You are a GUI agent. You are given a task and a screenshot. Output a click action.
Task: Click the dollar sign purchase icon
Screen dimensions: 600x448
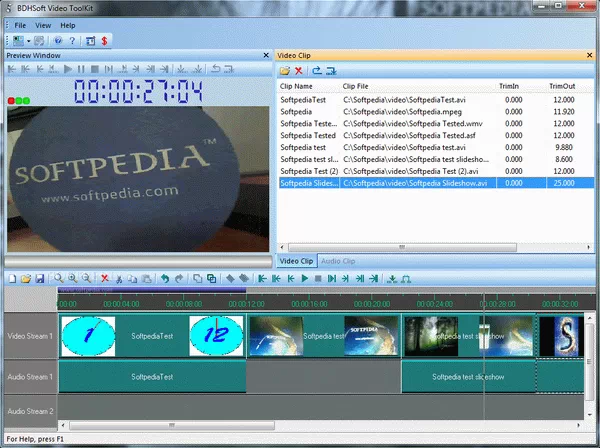pyautogui.click(x=105, y=40)
